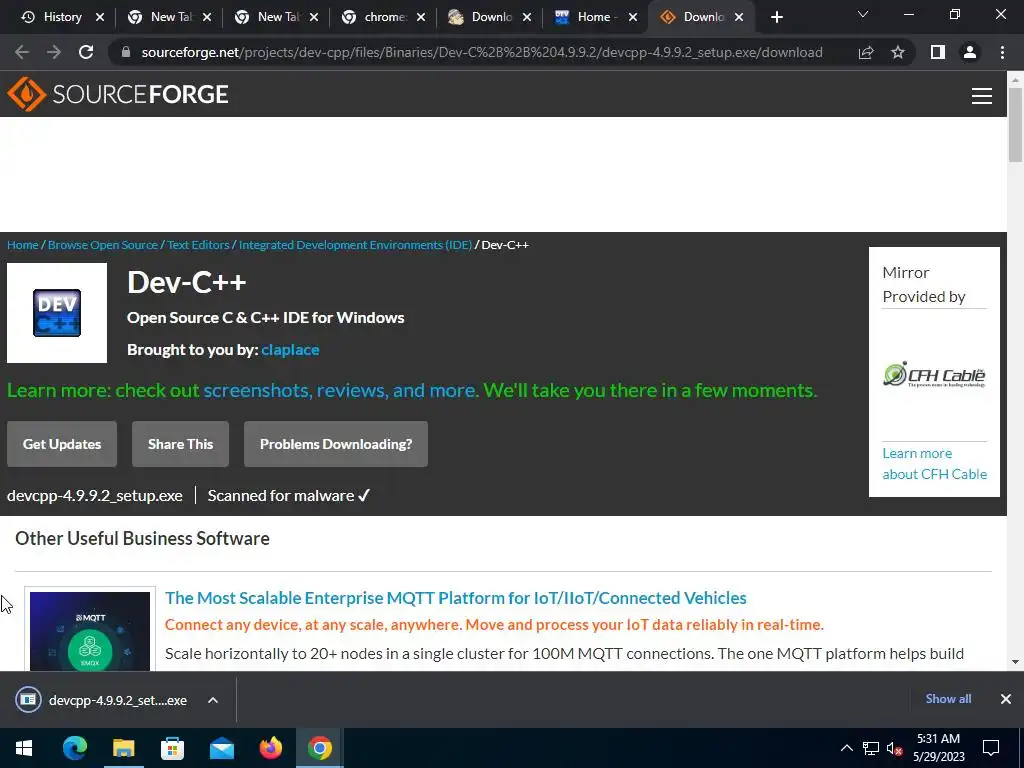Open Integrated Development Environments breadcrumb
1024x768 pixels.
point(355,245)
